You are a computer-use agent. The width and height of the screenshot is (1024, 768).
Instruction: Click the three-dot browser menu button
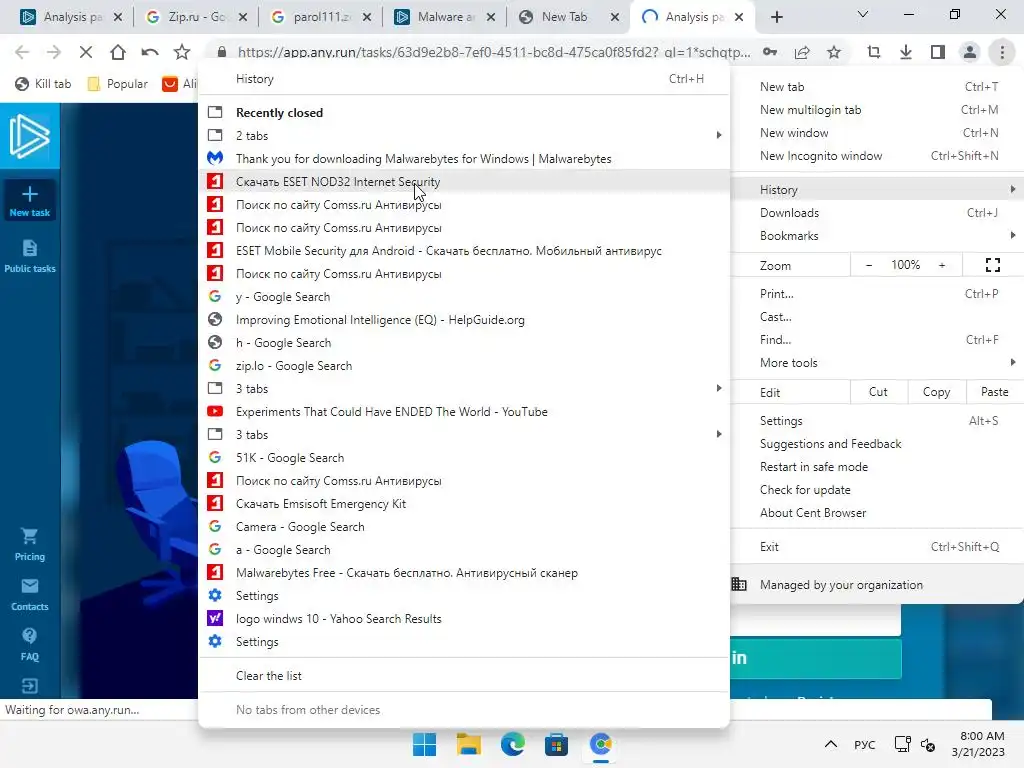click(1002, 52)
